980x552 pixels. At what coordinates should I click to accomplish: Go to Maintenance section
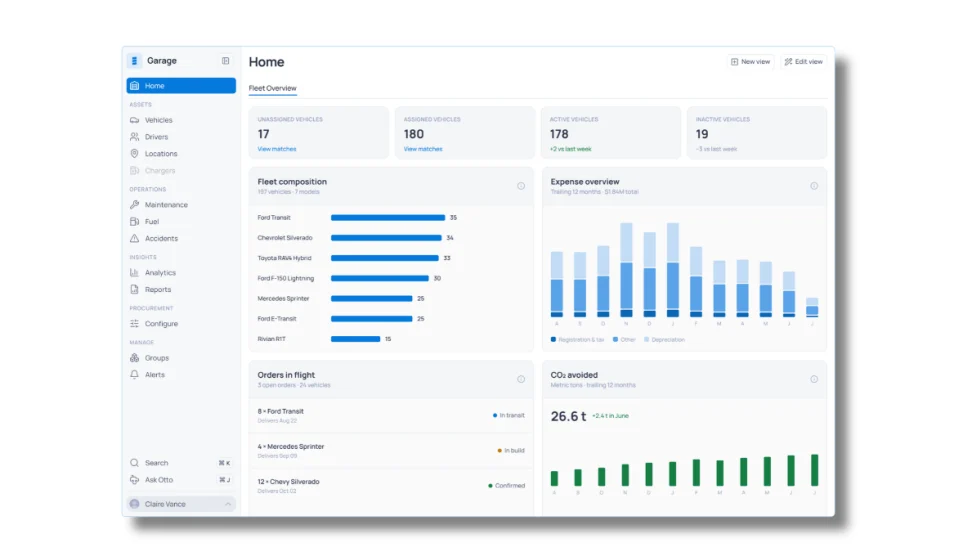point(181,205)
